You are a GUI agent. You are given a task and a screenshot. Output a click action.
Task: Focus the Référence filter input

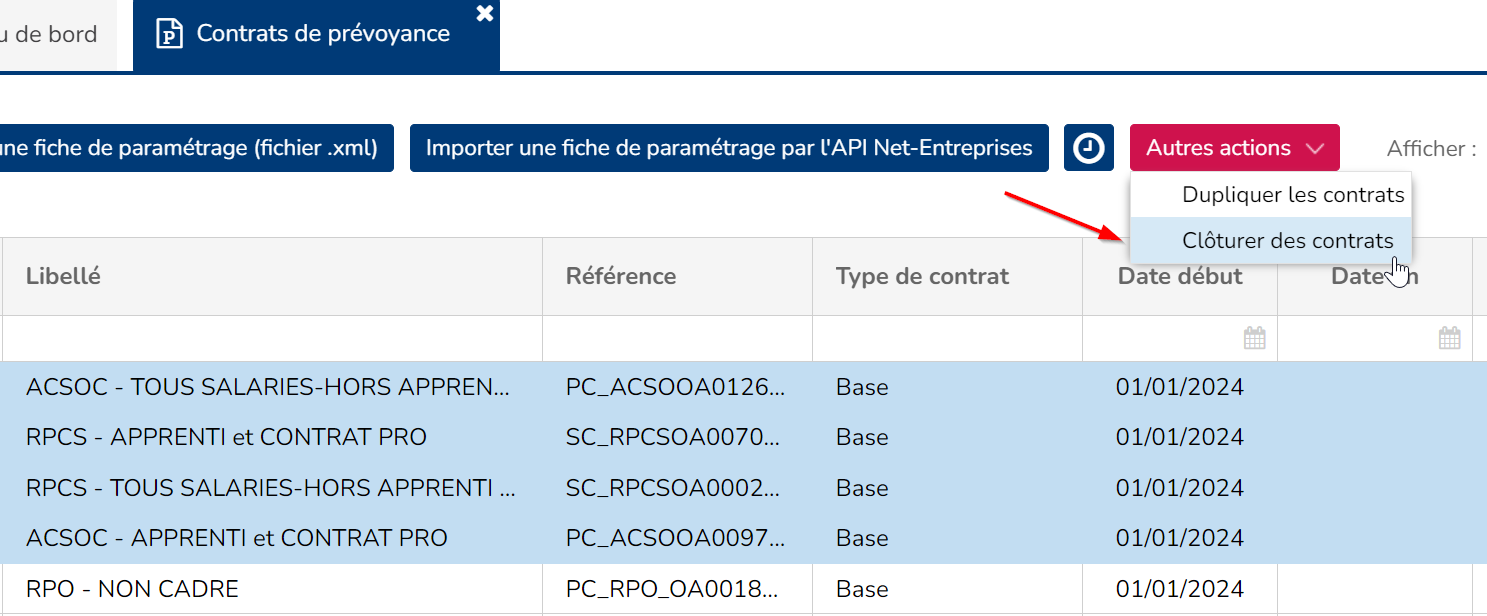pos(677,338)
